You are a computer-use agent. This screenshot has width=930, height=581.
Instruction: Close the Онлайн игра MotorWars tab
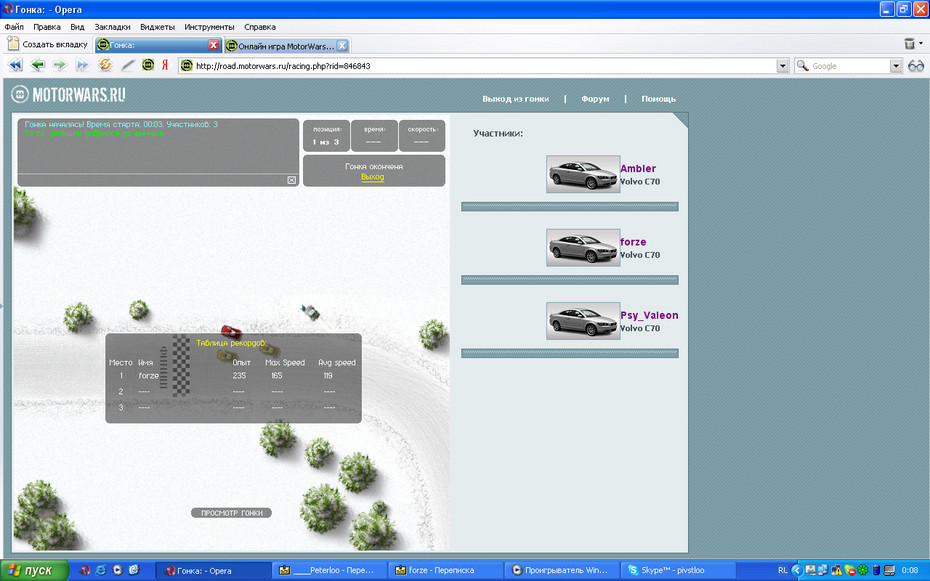point(342,46)
